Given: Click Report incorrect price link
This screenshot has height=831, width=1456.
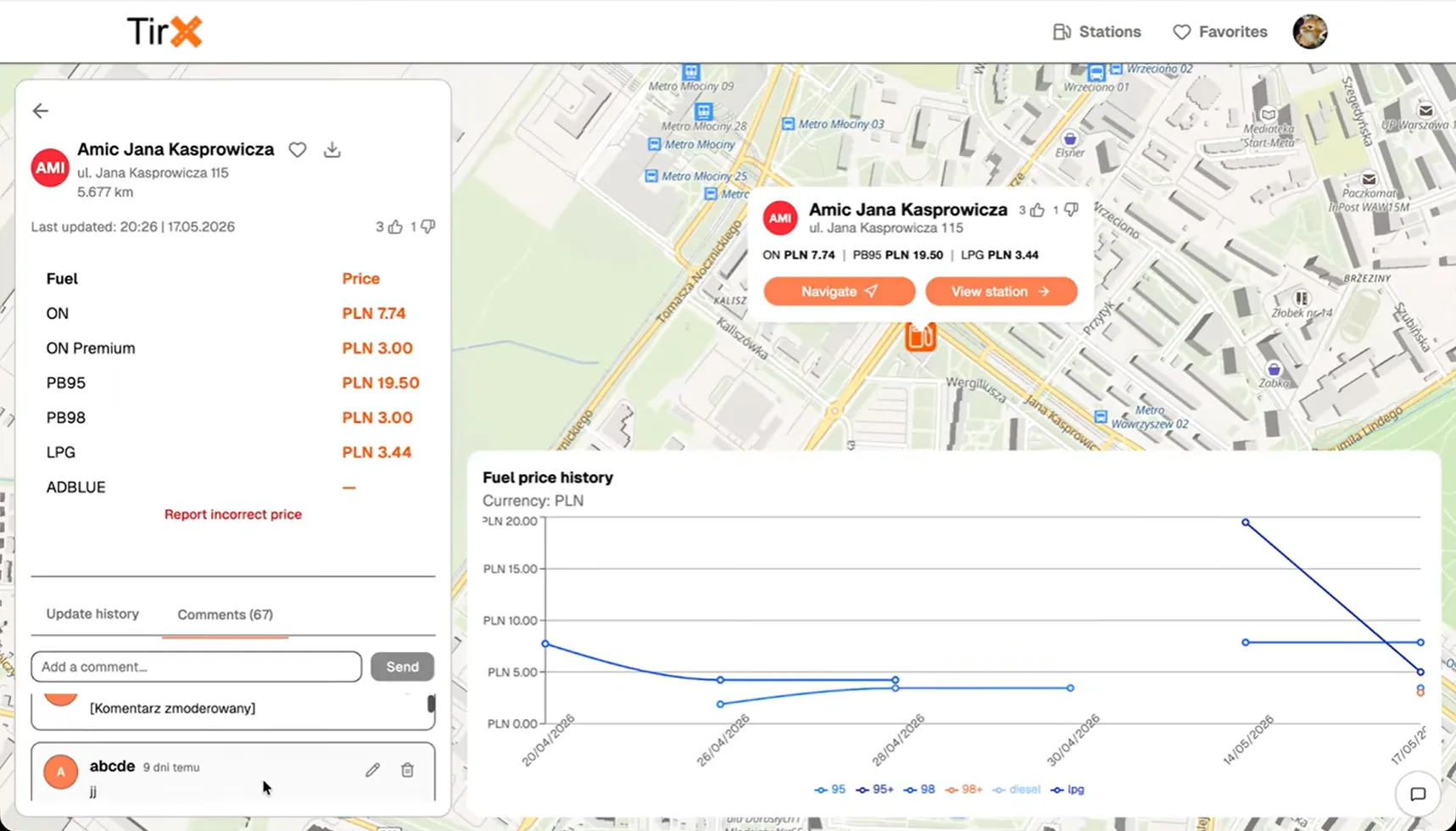Looking at the screenshot, I should click(x=233, y=514).
